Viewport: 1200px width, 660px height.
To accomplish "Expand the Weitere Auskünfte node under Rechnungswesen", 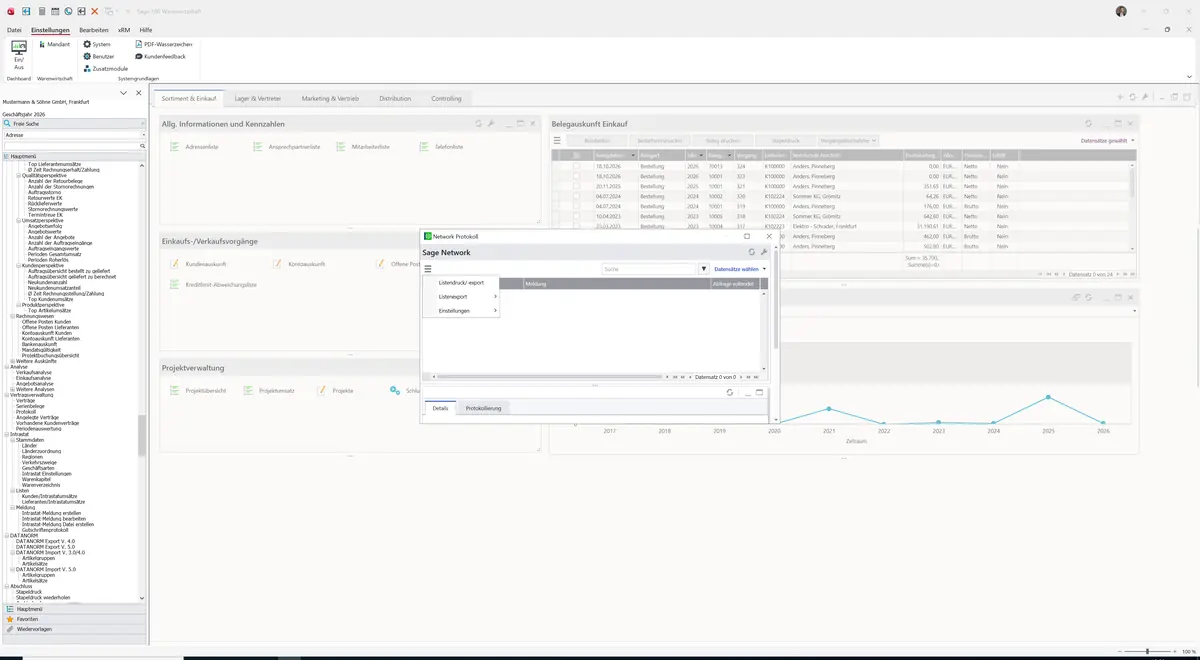I will [x=12, y=360].
